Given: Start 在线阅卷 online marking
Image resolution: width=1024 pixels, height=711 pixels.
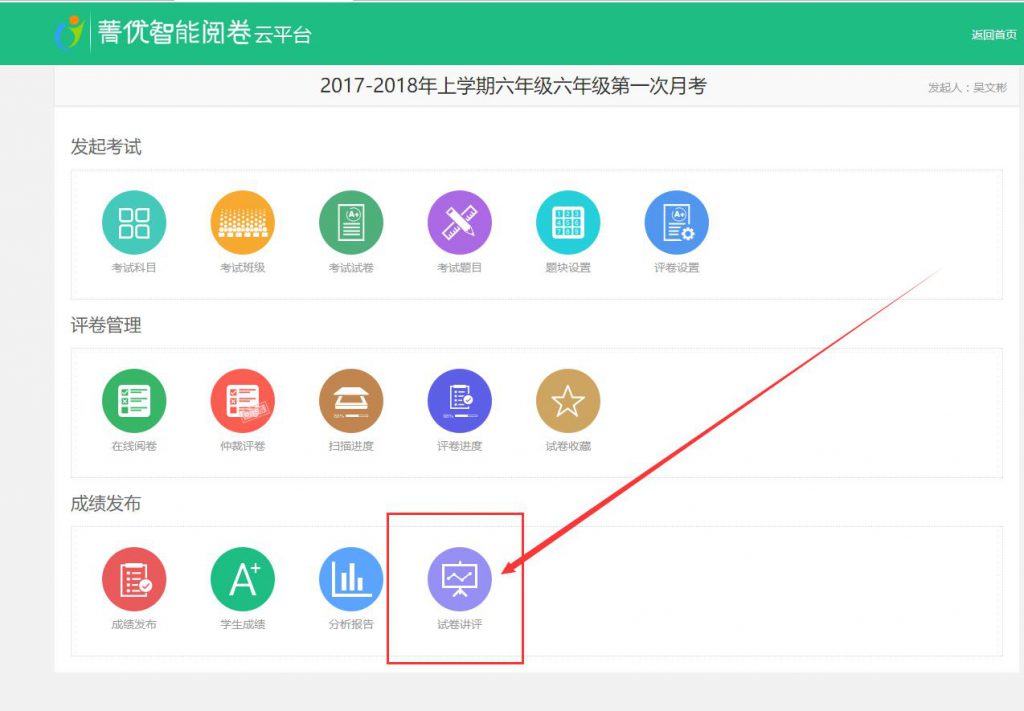Looking at the screenshot, I should [134, 401].
